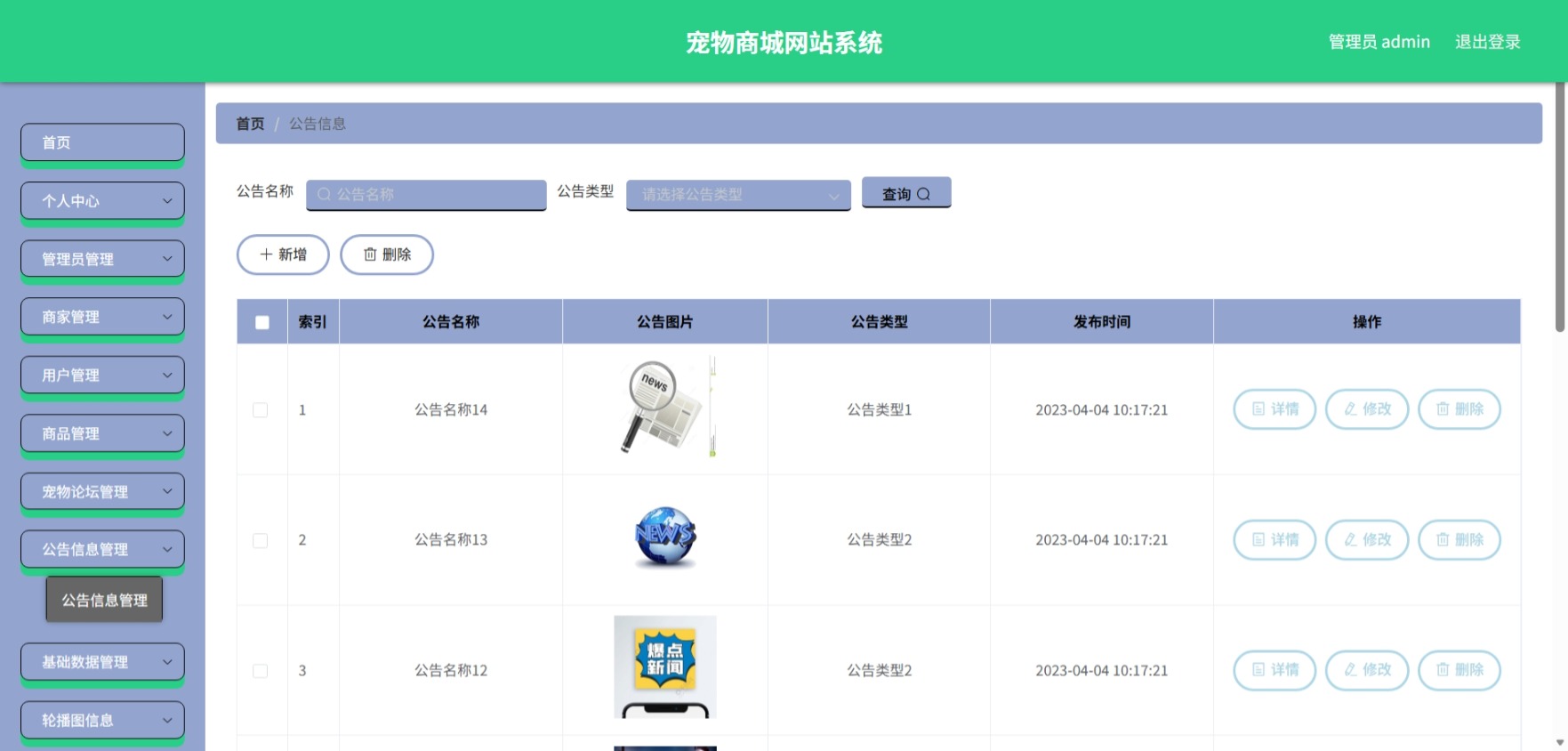Click the 查询 search button
The image size is (1568, 751).
906,193
